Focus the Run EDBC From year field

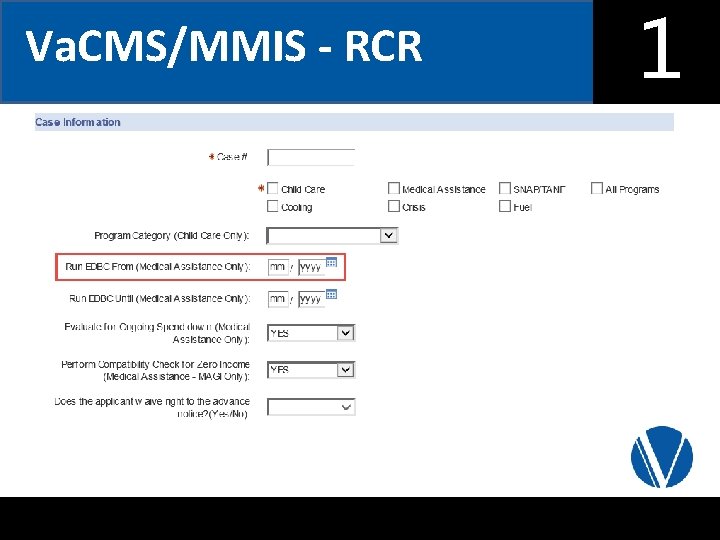311,267
